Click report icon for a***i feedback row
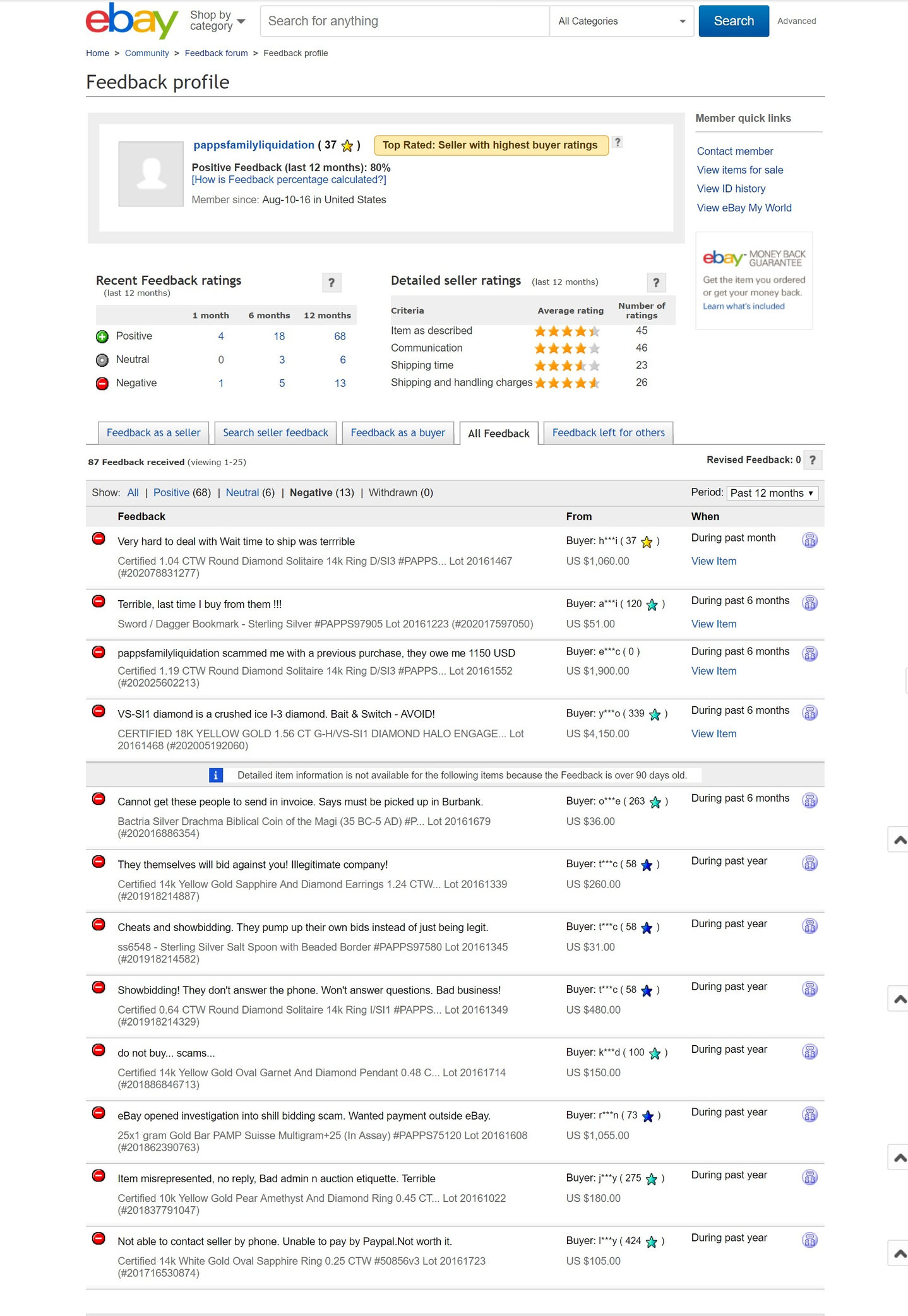The image size is (908, 1316). tap(809, 603)
